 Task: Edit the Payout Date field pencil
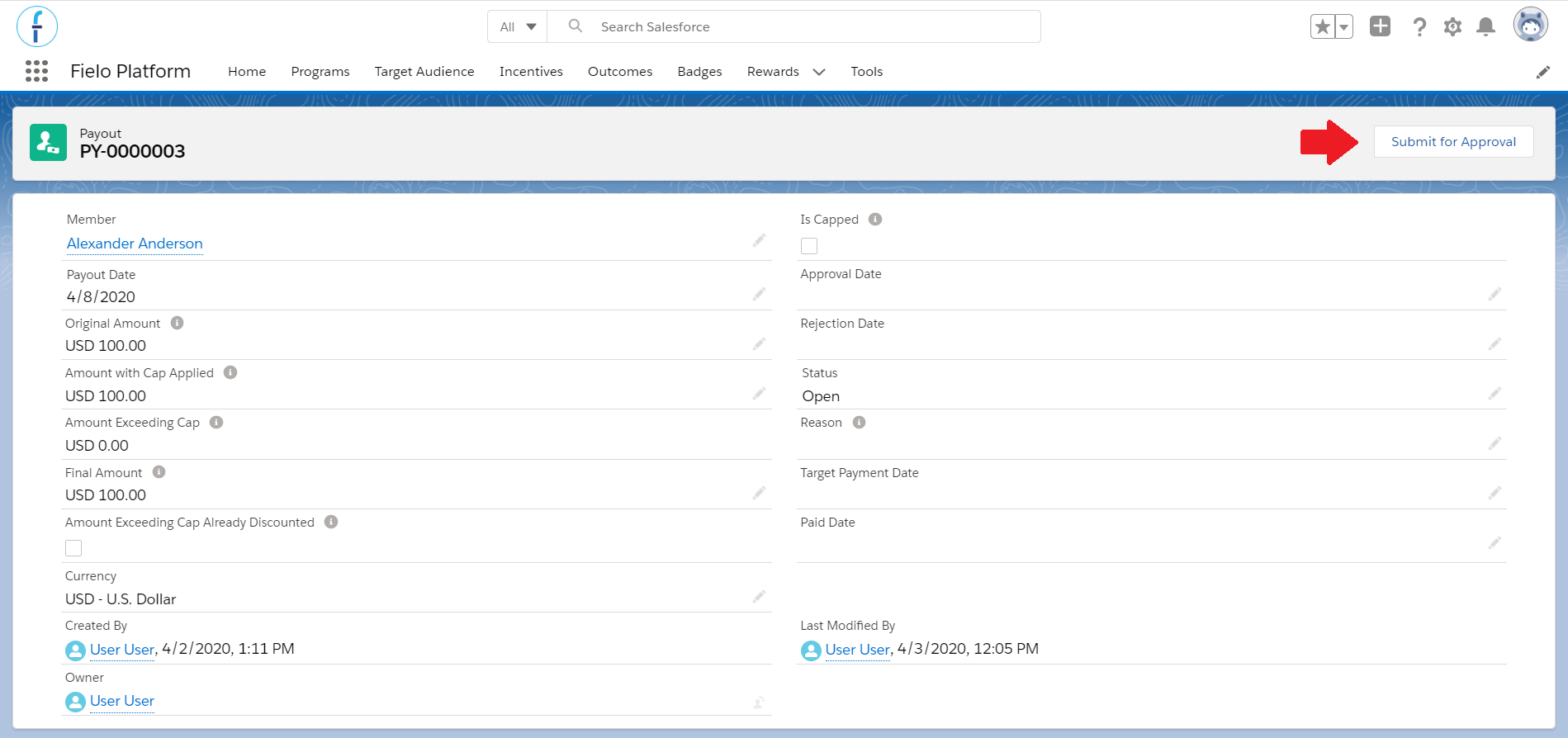(x=759, y=294)
